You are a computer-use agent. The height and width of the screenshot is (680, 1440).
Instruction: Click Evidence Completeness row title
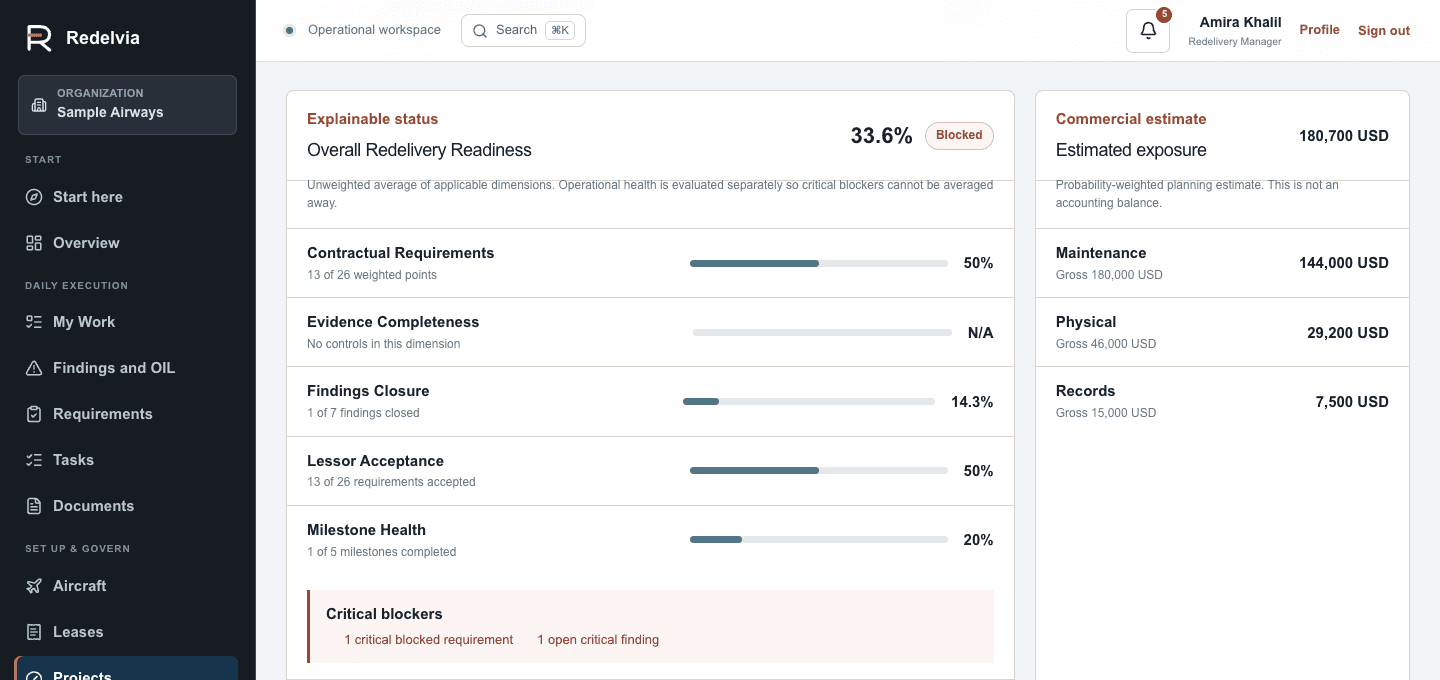coord(393,322)
